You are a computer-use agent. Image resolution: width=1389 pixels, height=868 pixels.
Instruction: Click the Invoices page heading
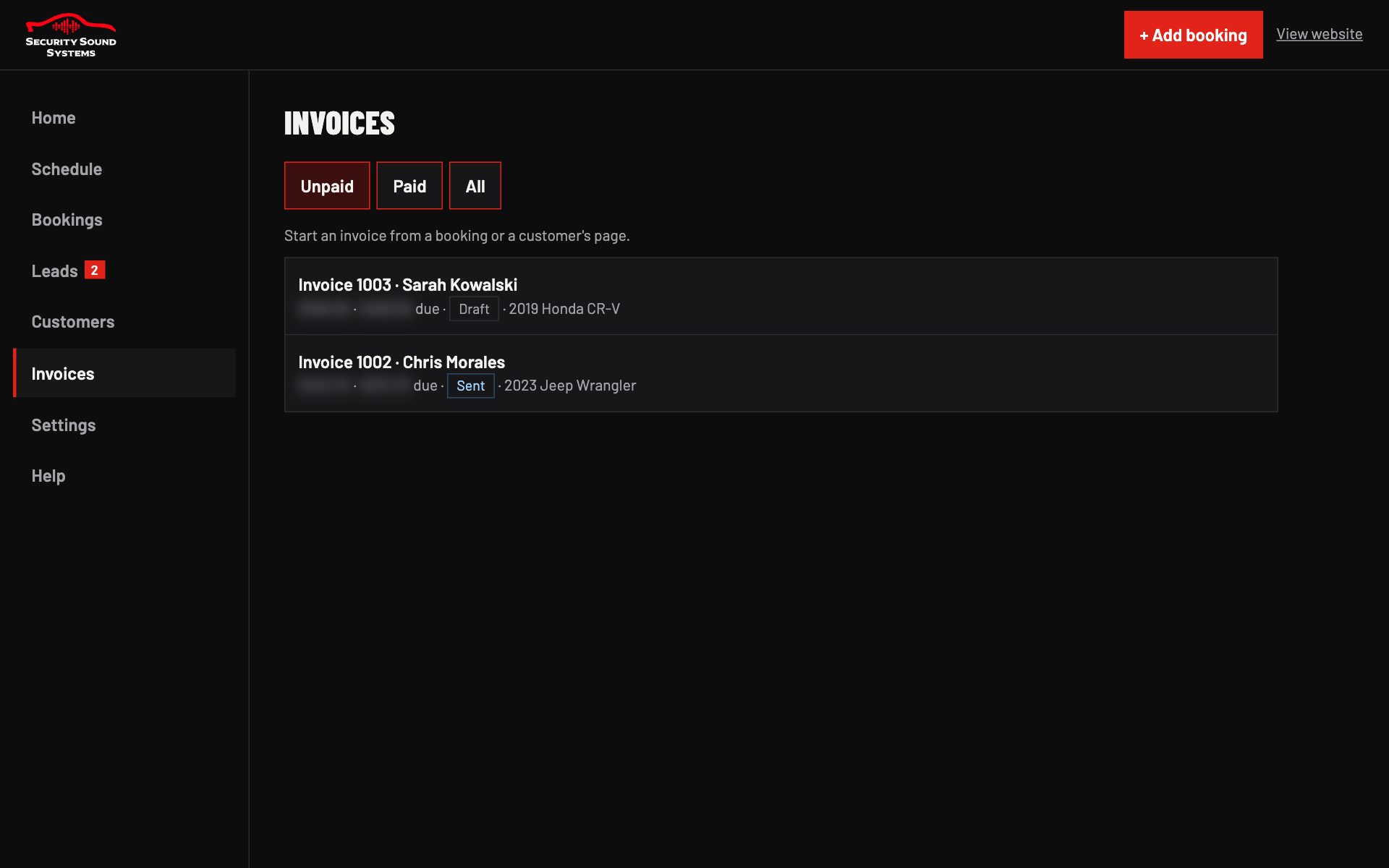(339, 123)
